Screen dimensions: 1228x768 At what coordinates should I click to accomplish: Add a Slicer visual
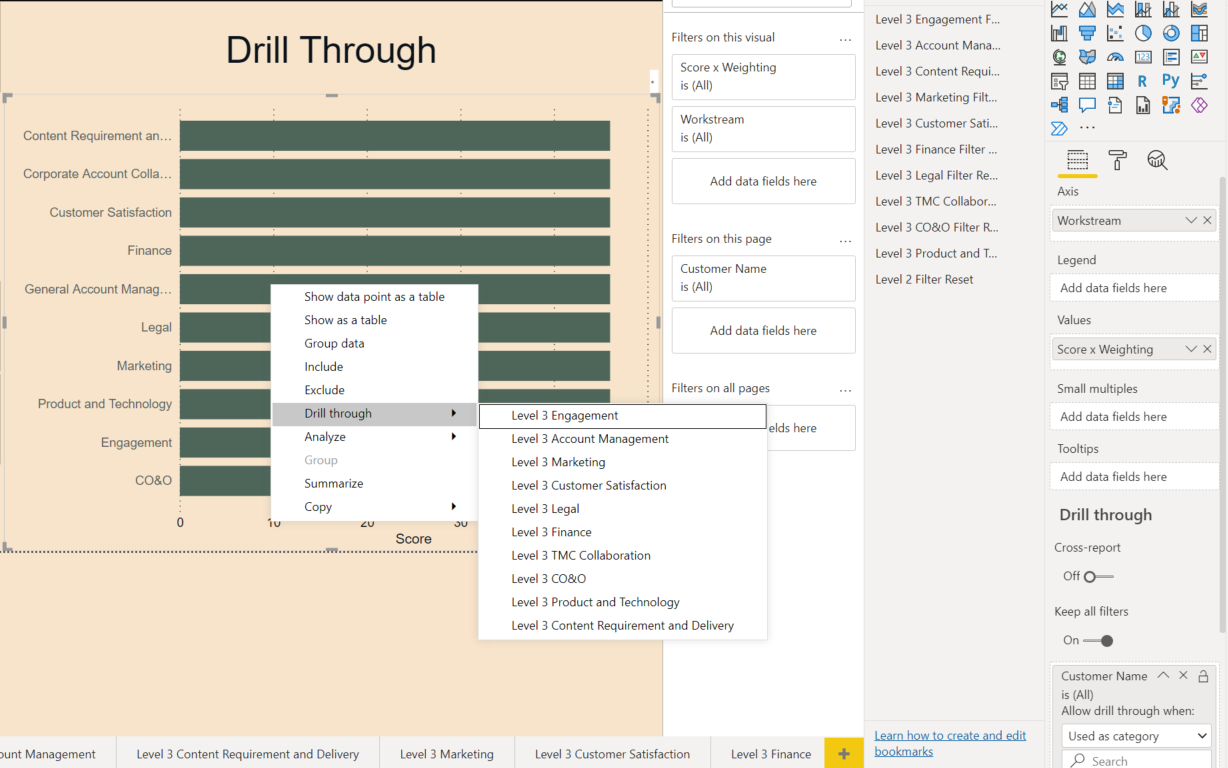1059,81
